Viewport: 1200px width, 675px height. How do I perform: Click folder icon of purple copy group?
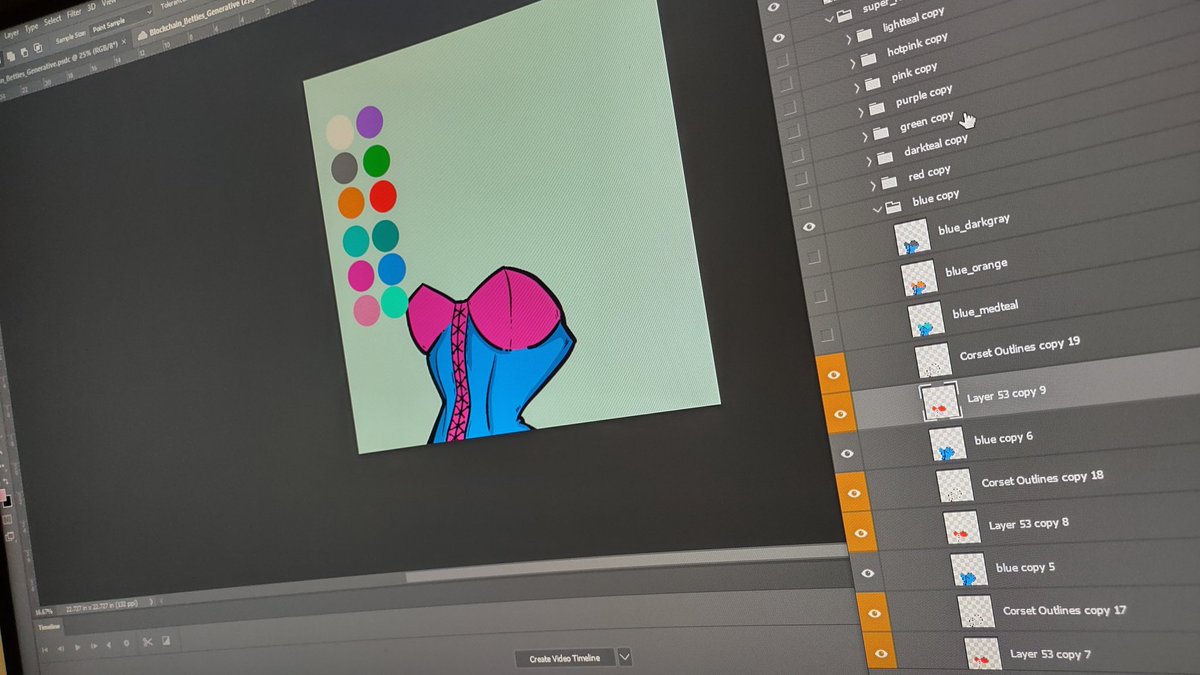coord(877,108)
